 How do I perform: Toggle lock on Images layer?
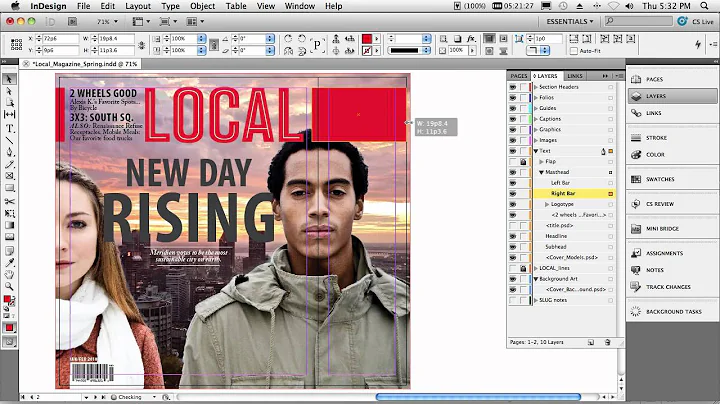point(523,140)
